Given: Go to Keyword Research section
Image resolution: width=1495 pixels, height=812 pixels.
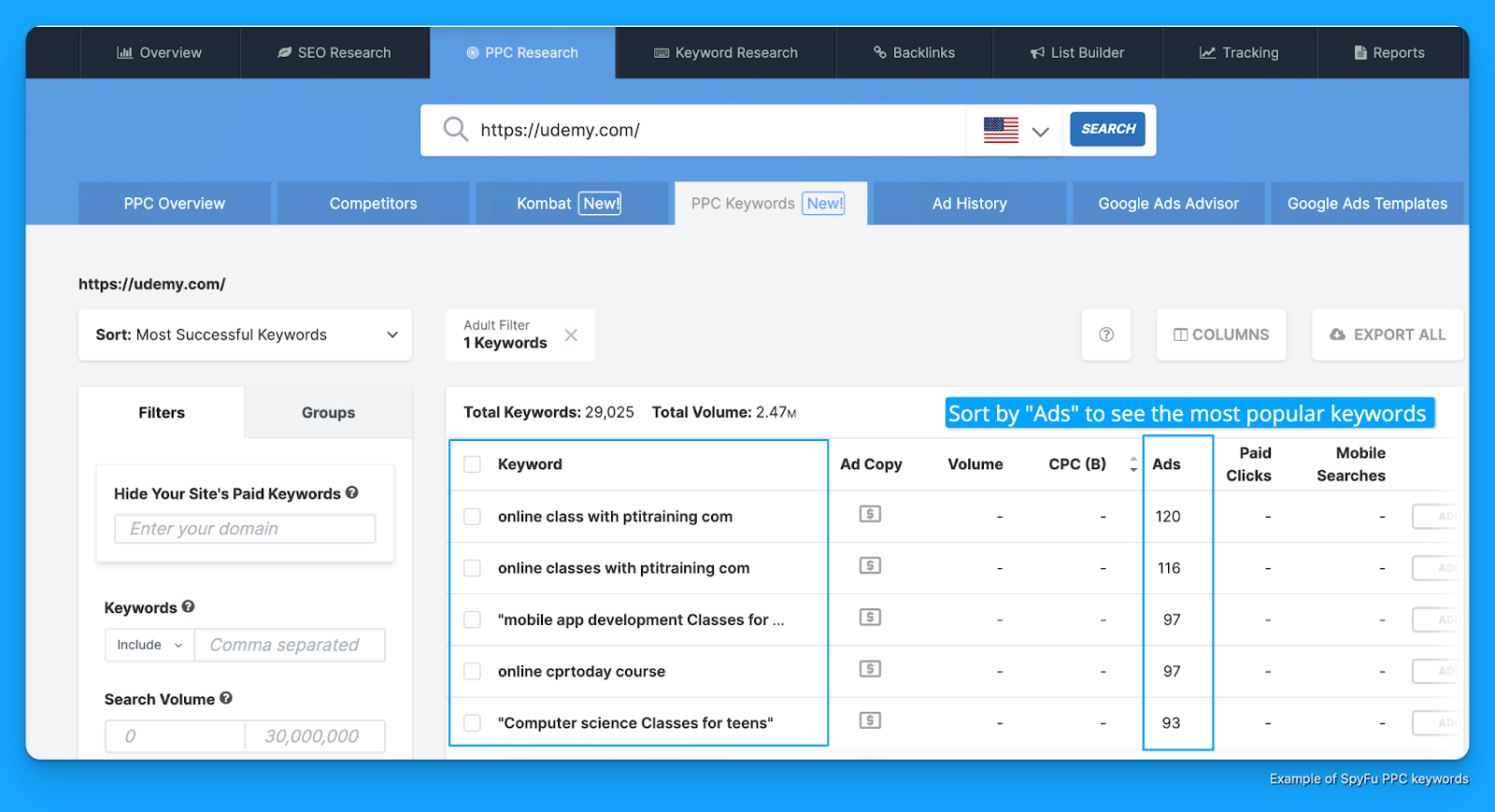Looking at the screenshot, I should [725, 52].
